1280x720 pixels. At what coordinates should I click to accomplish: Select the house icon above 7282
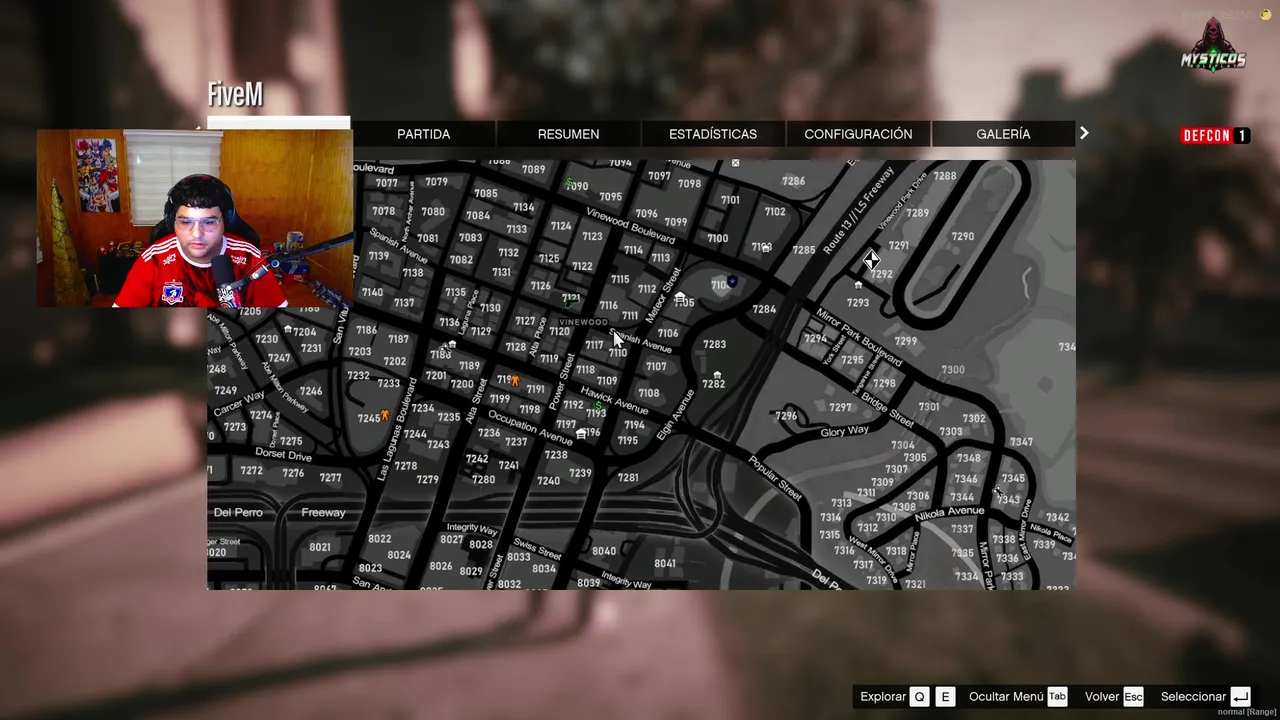tap(716, 375)
